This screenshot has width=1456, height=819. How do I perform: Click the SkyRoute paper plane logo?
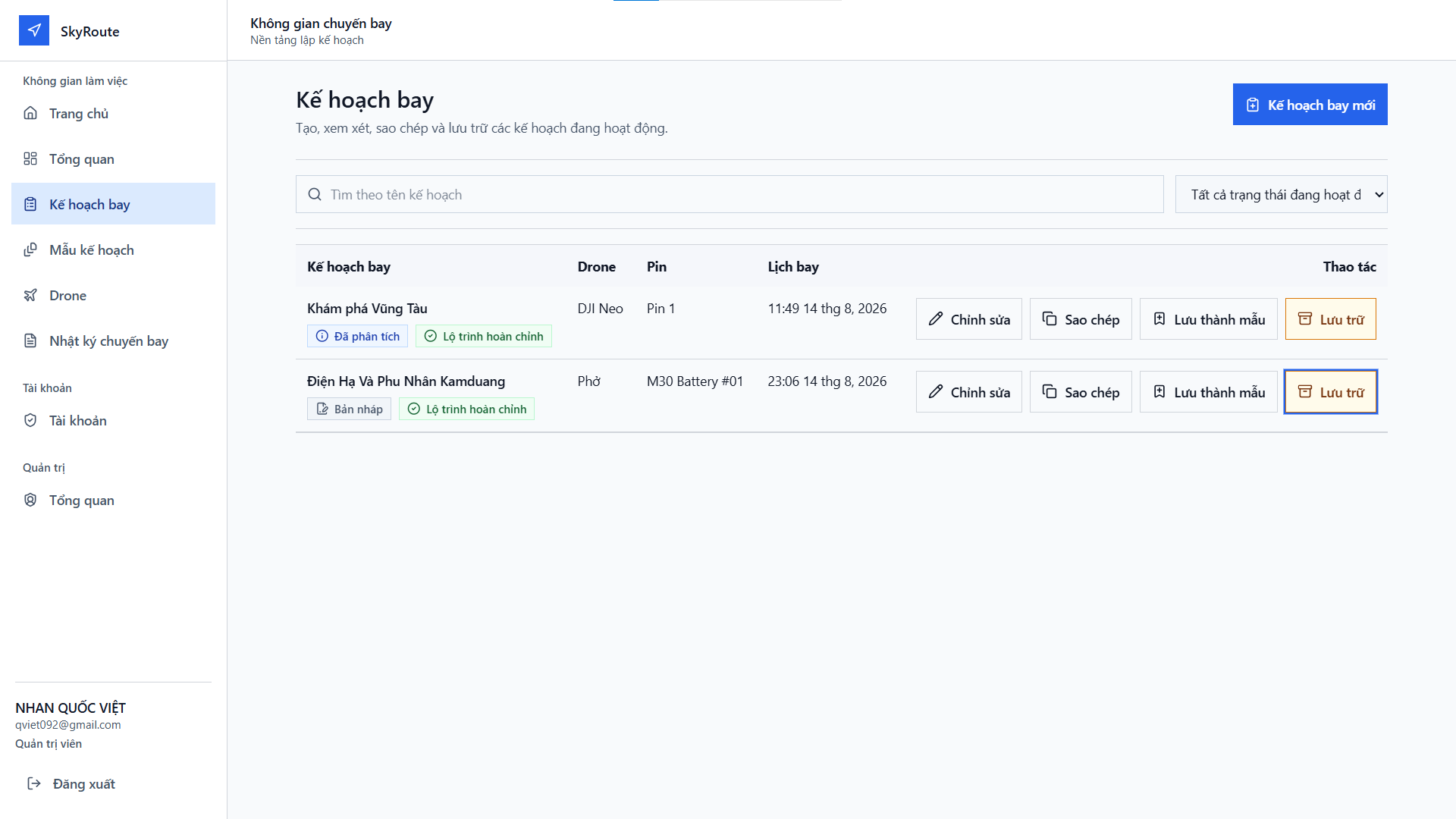tap(34, 30)
